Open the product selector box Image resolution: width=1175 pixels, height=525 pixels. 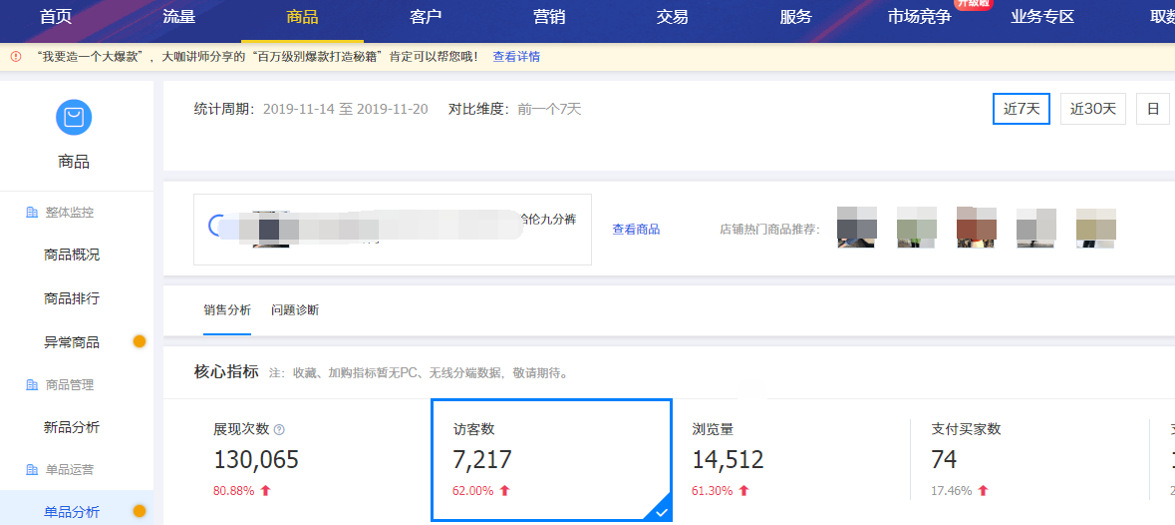[392, 229]
